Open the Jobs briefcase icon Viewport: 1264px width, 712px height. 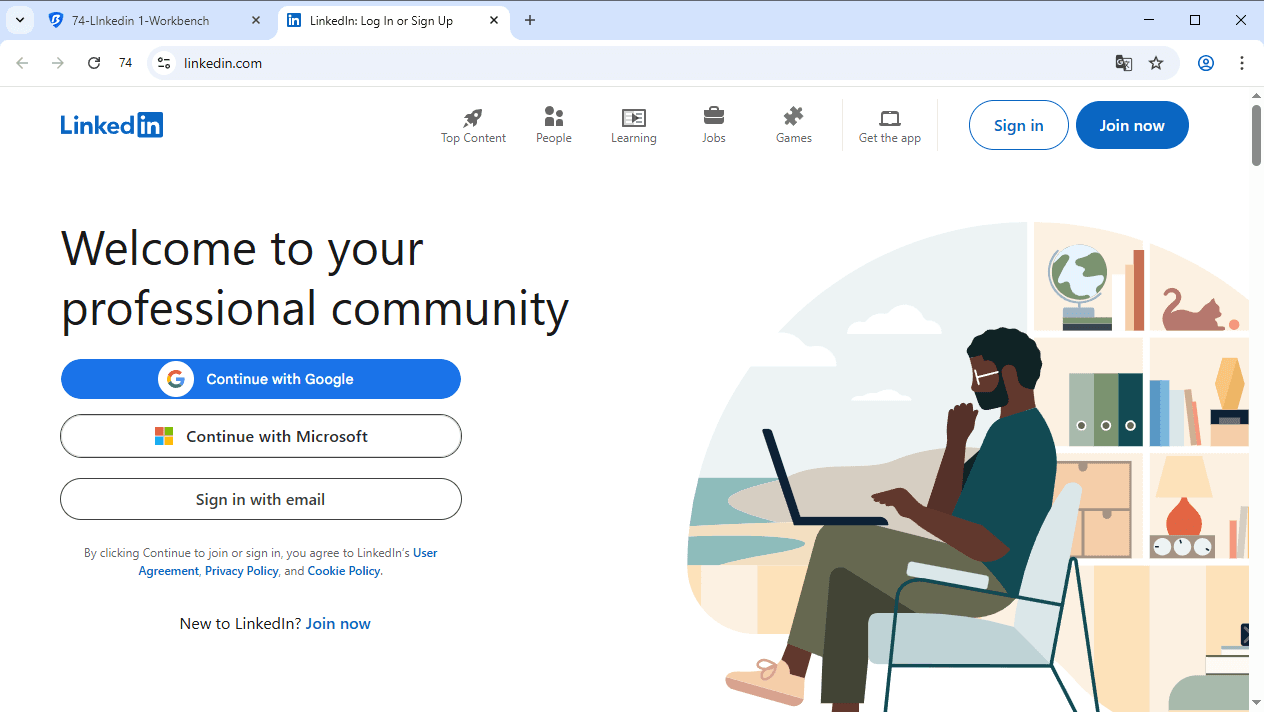[713, 117]
